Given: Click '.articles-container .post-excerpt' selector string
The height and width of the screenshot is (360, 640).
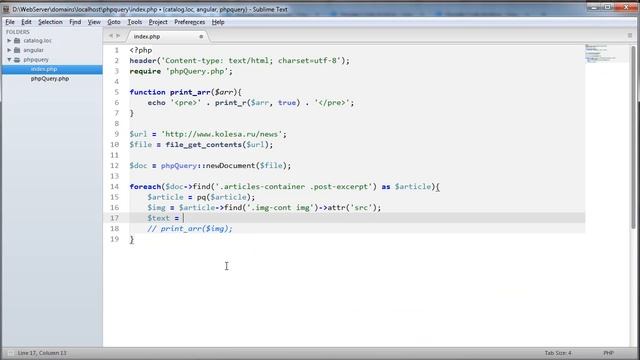Looking at the screenshot, I should (x=294, y=187).
